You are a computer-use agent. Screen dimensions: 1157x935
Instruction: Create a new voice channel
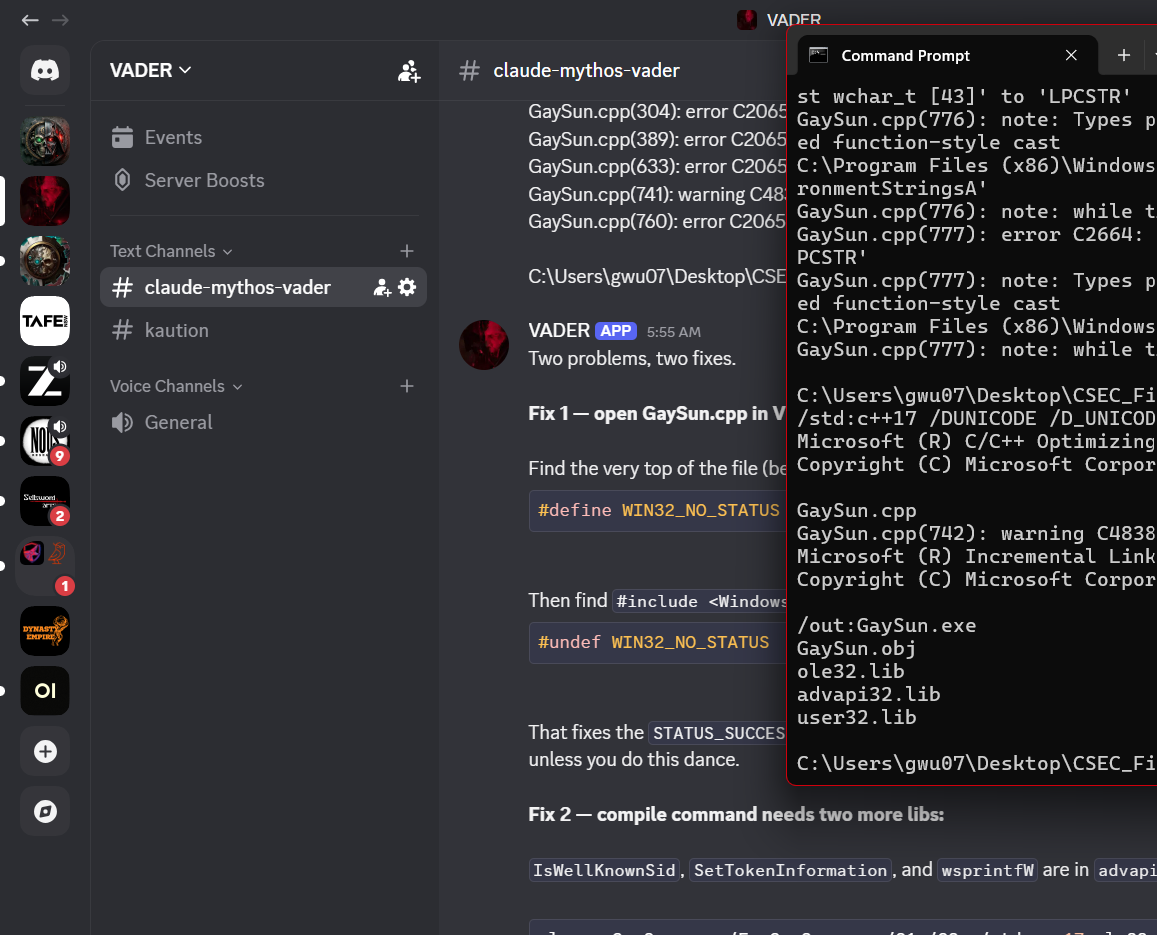coord(407,386)
